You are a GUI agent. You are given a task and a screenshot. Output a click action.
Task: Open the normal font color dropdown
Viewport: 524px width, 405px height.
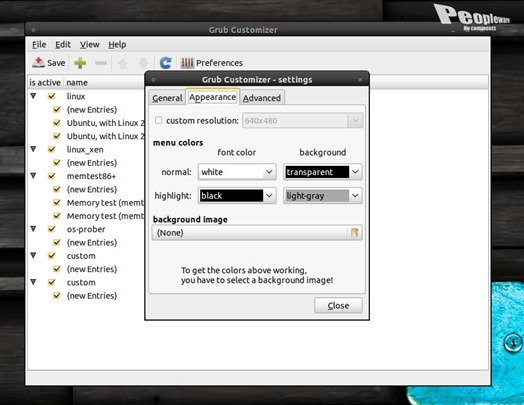point(237,172)
